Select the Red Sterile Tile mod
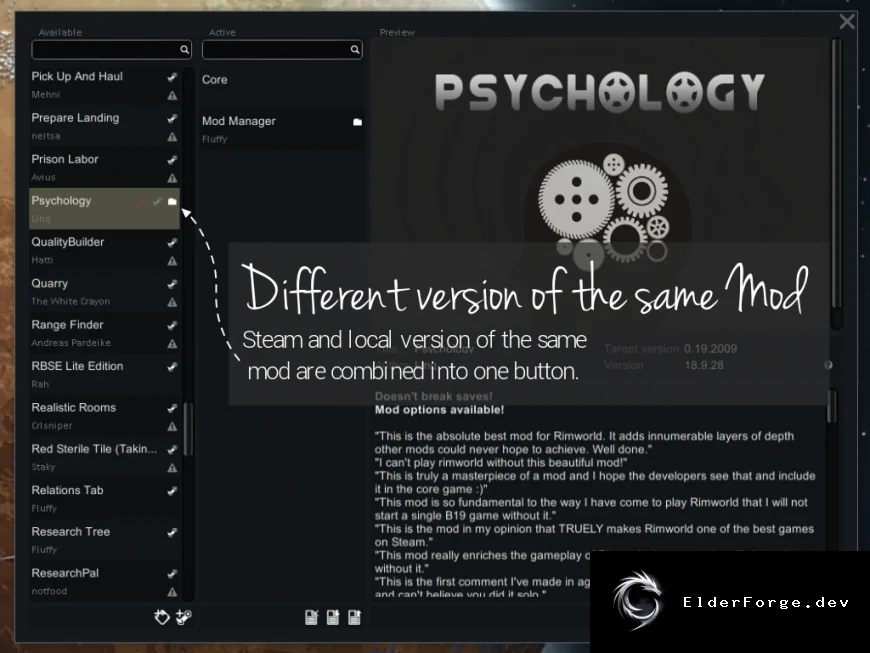Viewport: 870px width, 653px height. click(x=104, y=458)
